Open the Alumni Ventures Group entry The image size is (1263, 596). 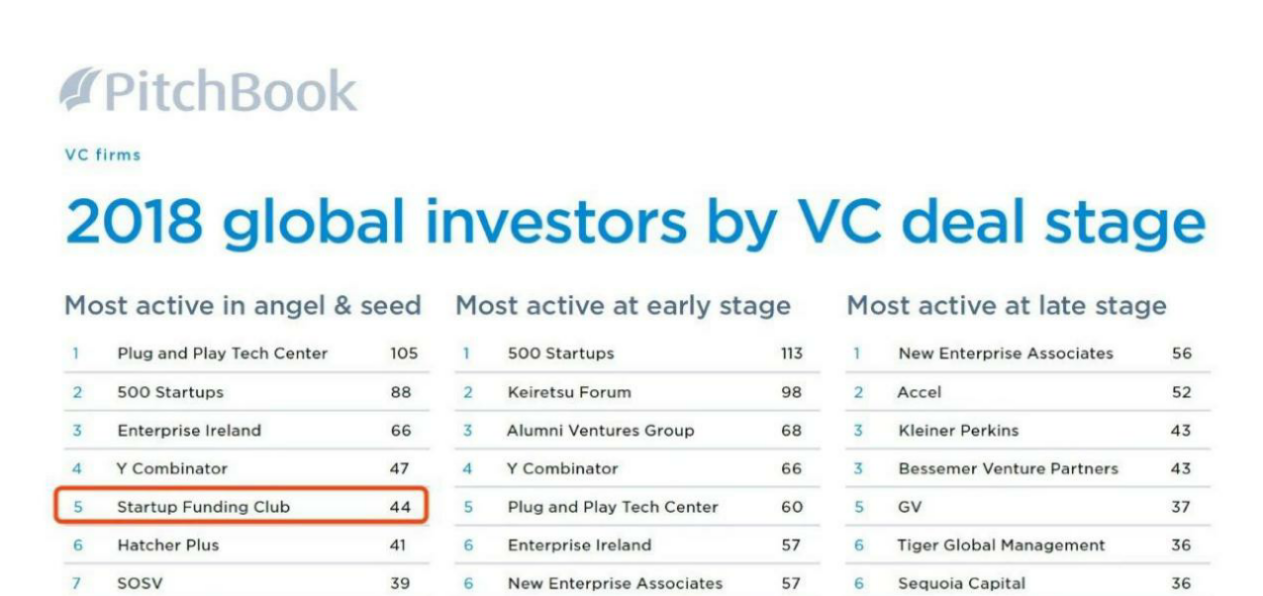click(x=600, y=431)
